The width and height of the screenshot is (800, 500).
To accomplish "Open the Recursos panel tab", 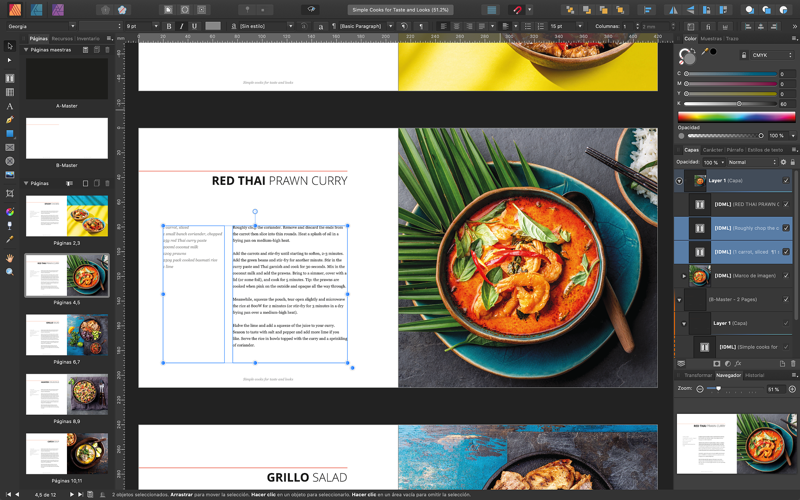I will click(x=62, y=38).
